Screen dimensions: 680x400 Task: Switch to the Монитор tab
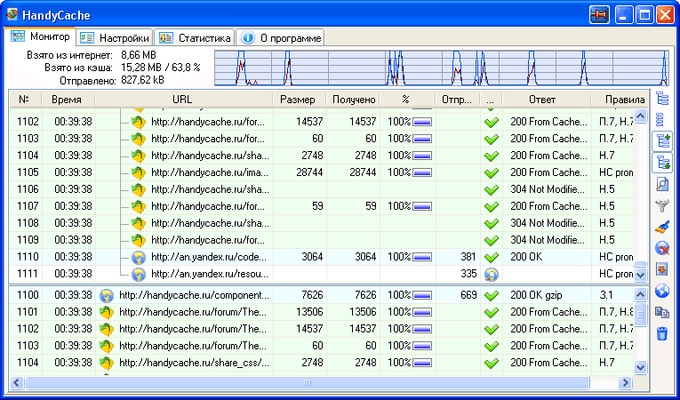coord(42,37)
